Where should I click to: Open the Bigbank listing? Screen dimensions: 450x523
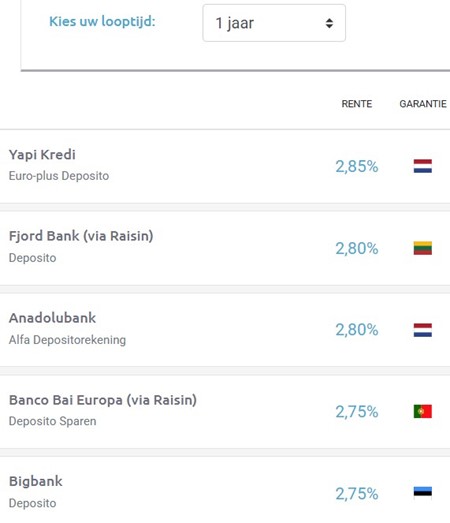(x=36, y=482)
